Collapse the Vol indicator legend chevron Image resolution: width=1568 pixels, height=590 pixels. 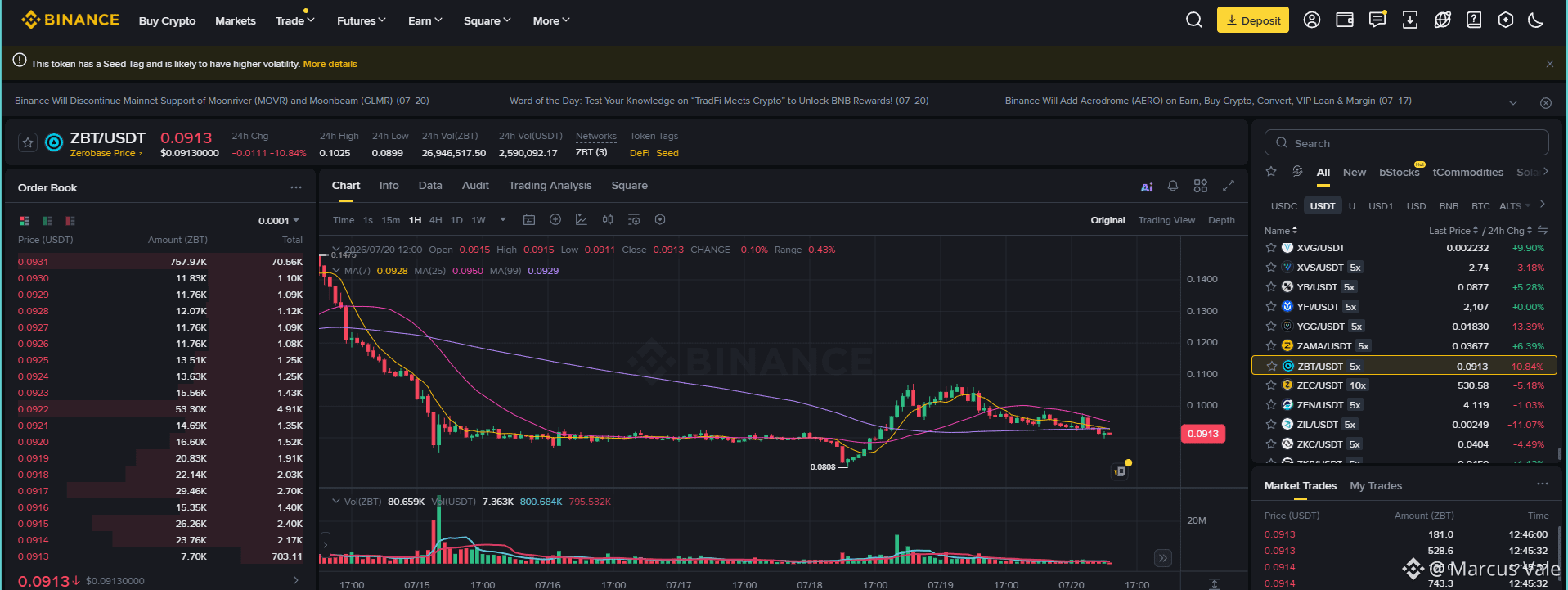coord(336,502)
